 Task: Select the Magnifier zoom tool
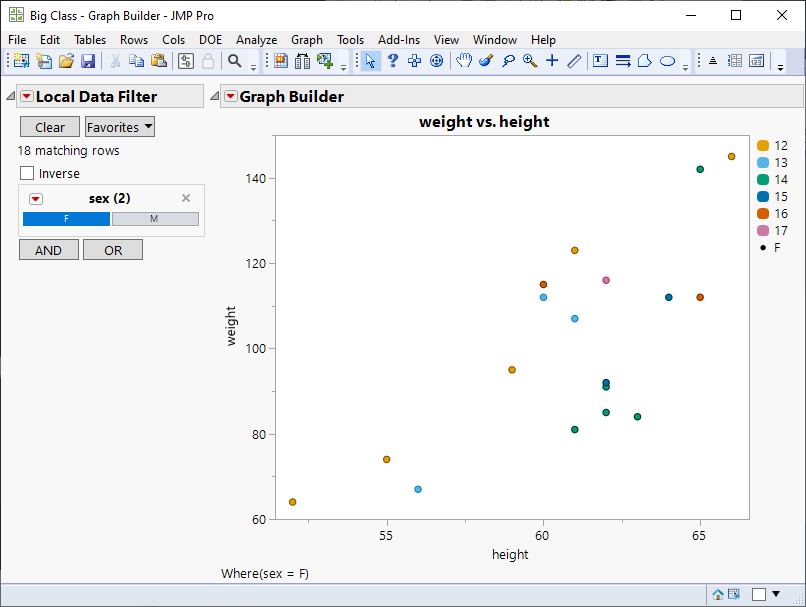[x=530, y=61]
